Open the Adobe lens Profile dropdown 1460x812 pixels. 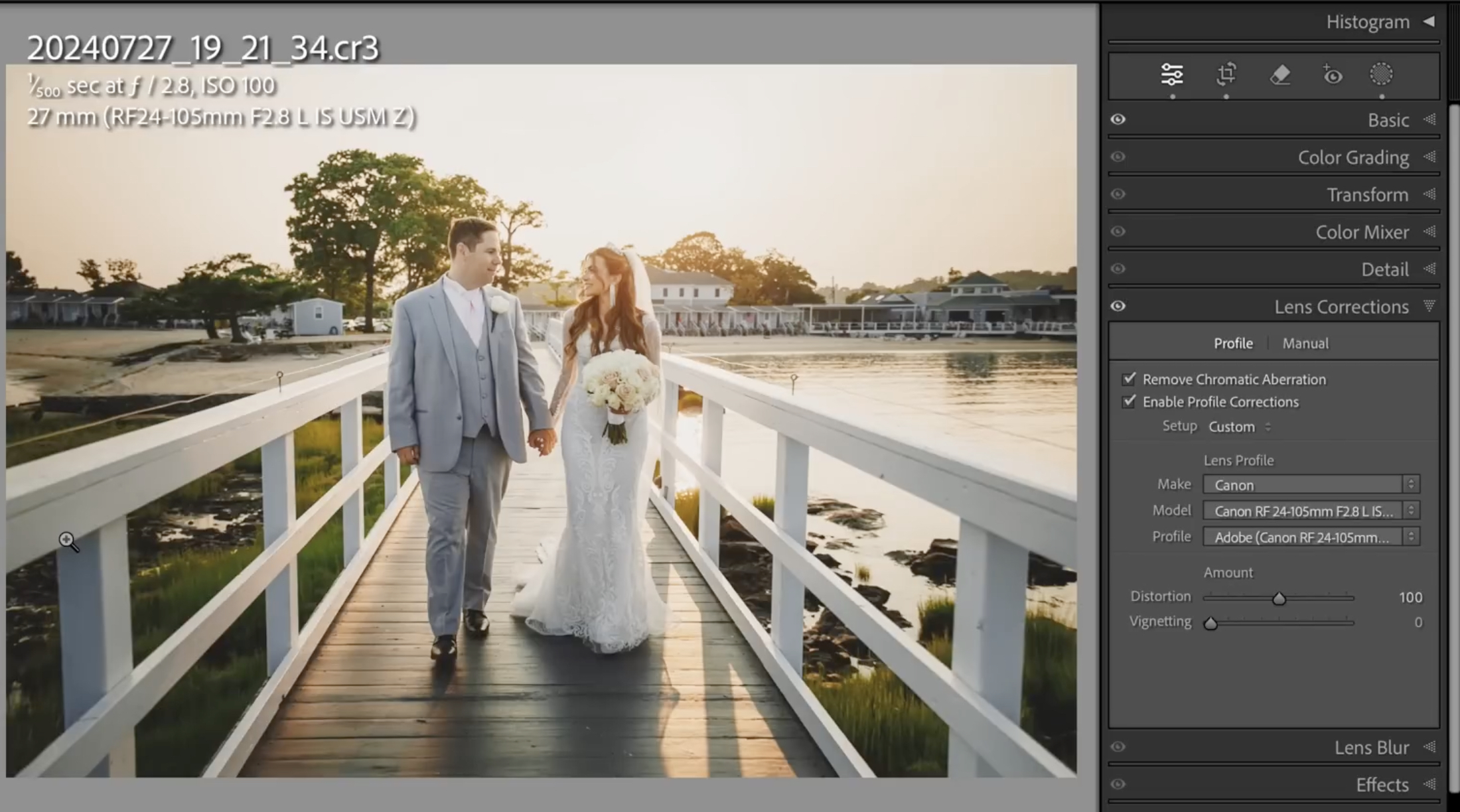click(1311, 537)
